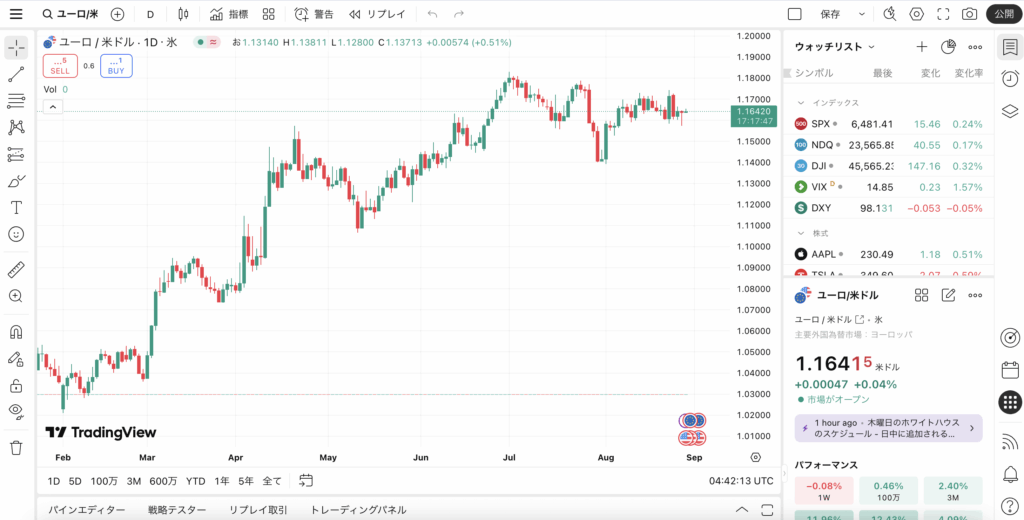1024x520 pixels.
Task: Activate the zoom in tool
Action: click(16, 296)
